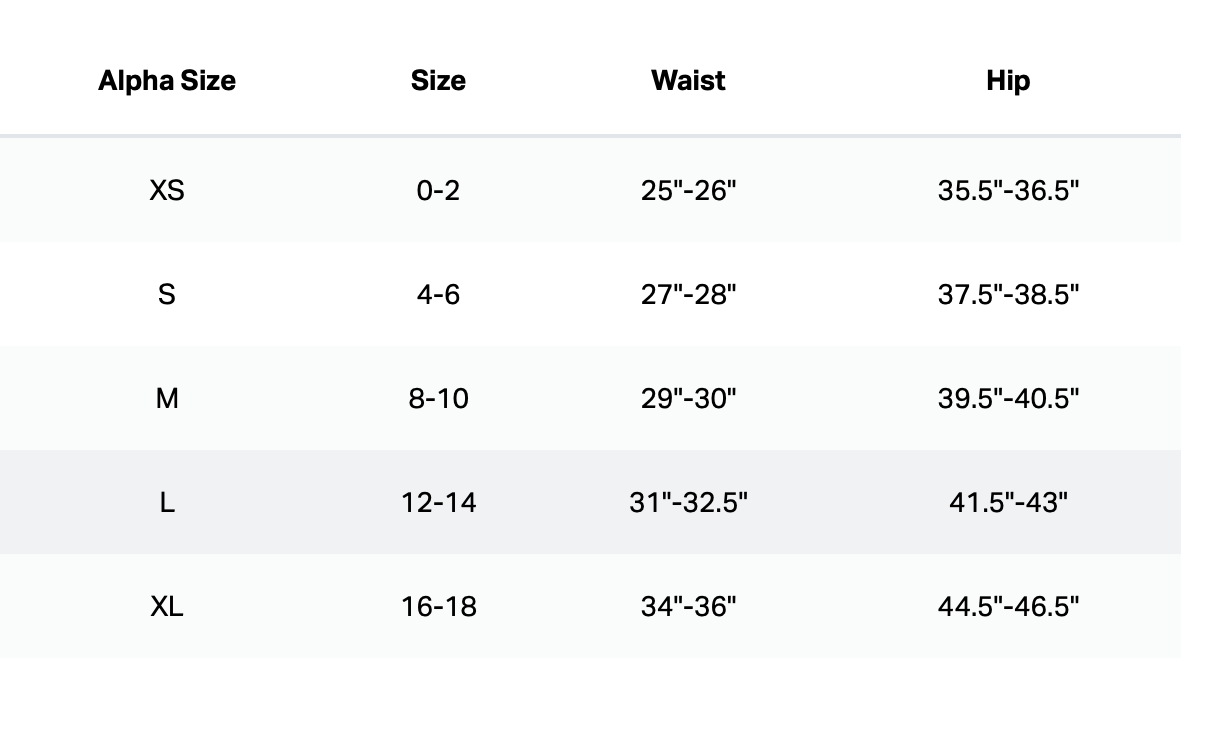Viewport: 1228px width, 740px height.
Task: Click hip measurement 39.5"-40.5"
Action: click(1008, 398)
